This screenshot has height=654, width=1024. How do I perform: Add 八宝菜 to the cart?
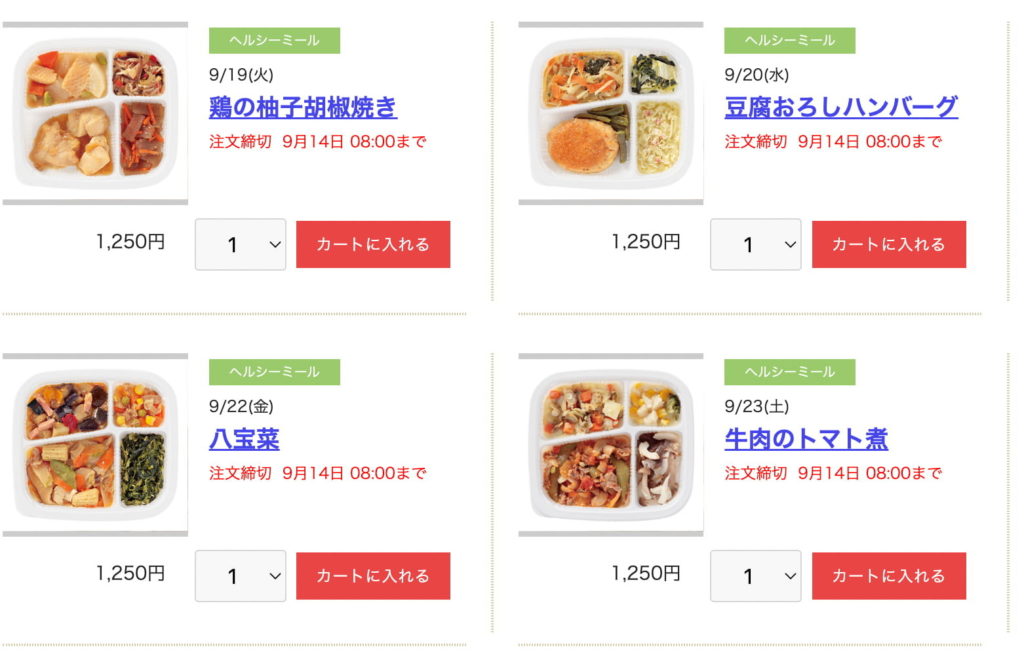coord(372,575)
